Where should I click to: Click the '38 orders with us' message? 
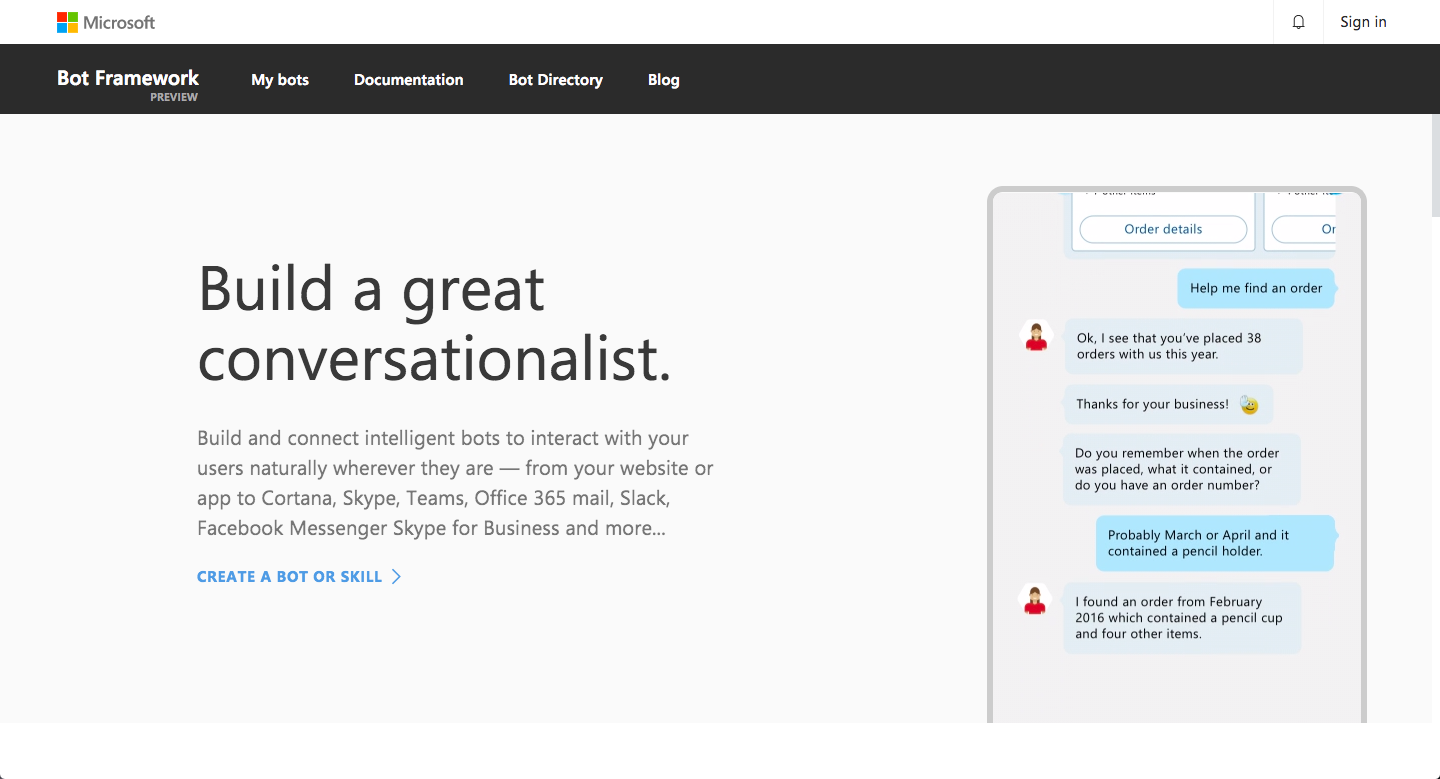(1181, 346)
